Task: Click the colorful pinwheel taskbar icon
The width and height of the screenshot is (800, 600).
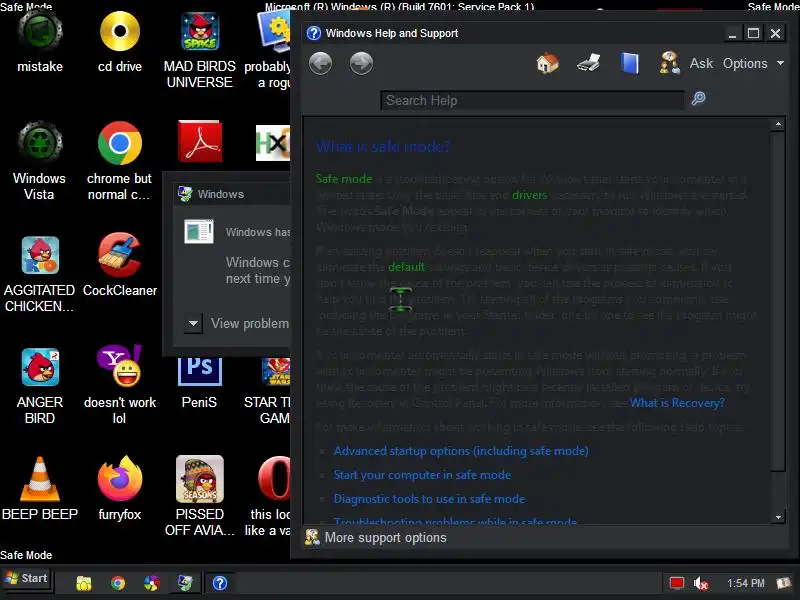Action: [x=152, y=583]
